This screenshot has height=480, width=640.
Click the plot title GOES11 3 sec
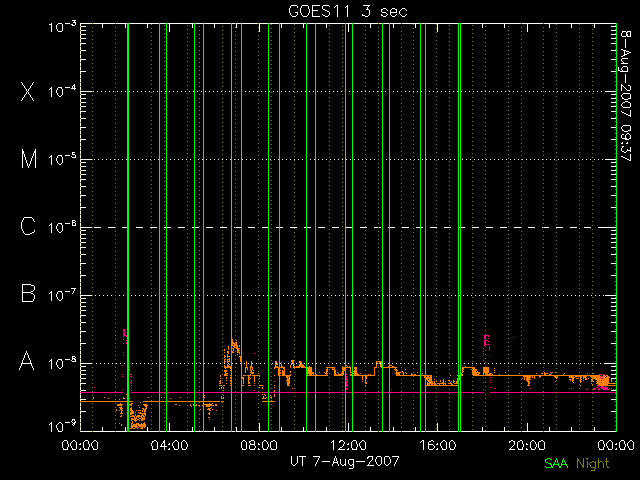click(348, 11)
